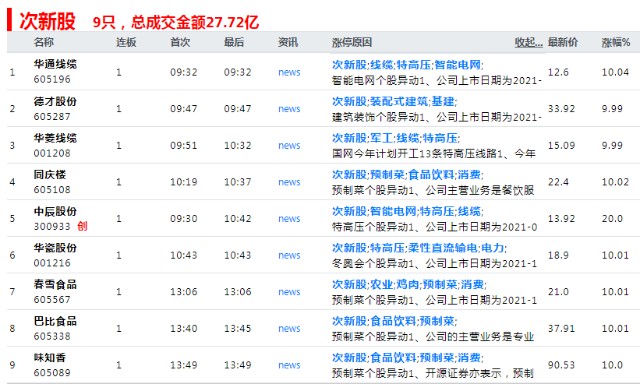Viewport: 640px width, 384px height.
Task: Click the 资讯 column header
Action: 288,42
